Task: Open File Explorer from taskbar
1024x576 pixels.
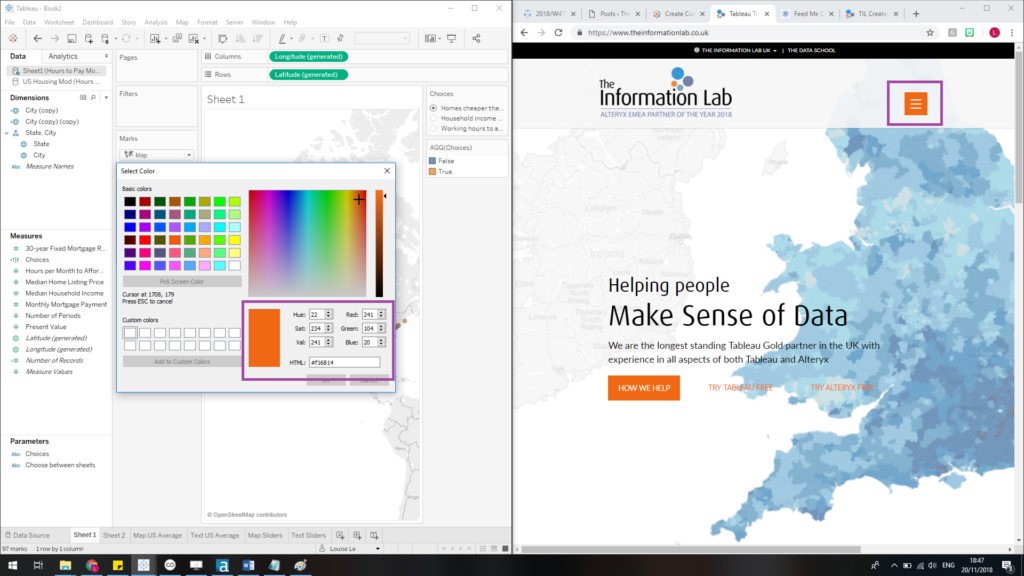Action: [65, 565]
